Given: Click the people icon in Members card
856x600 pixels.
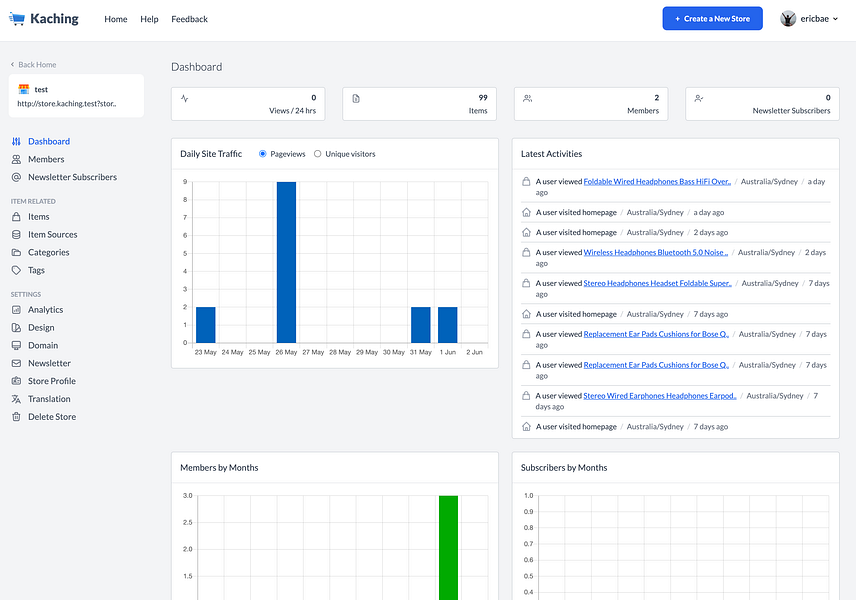Looking at the screenshot, I should (527, 99).
